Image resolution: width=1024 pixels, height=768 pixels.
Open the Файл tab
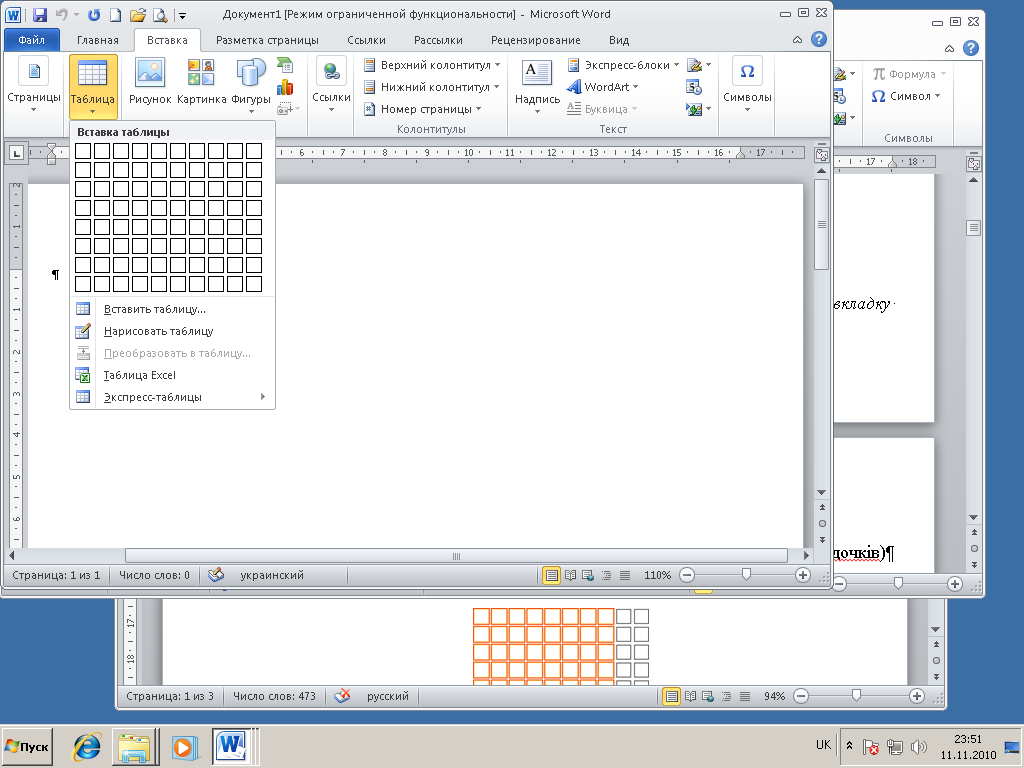(x=31, y=40)
